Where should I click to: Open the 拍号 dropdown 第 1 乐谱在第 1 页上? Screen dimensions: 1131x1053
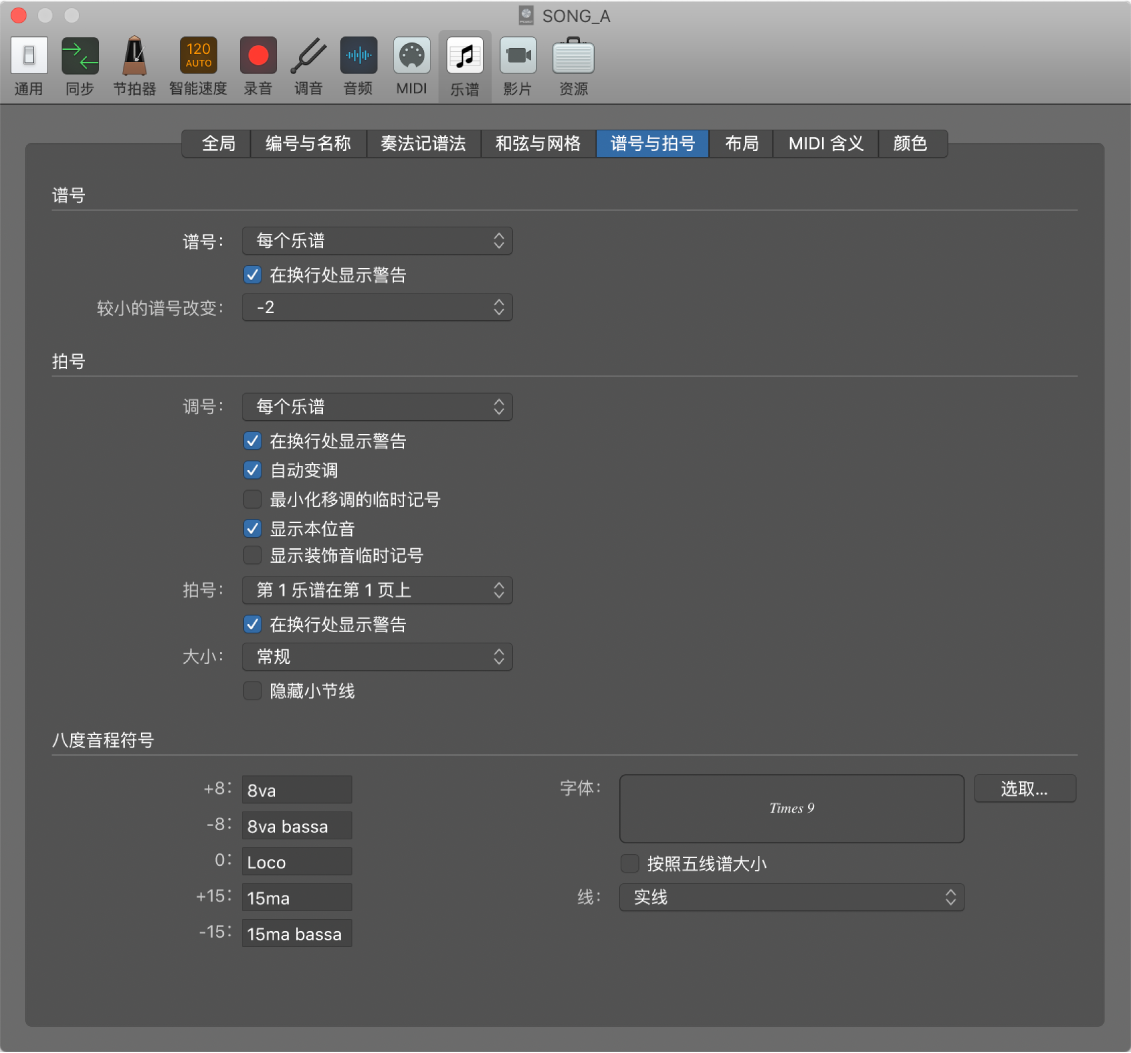point(377,590)
